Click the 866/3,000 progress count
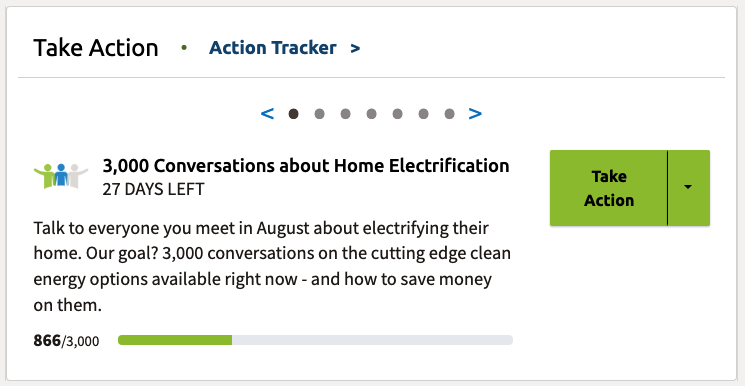This screenshot has height=386, width=745. pyautogui.click(x=67, y=341)
